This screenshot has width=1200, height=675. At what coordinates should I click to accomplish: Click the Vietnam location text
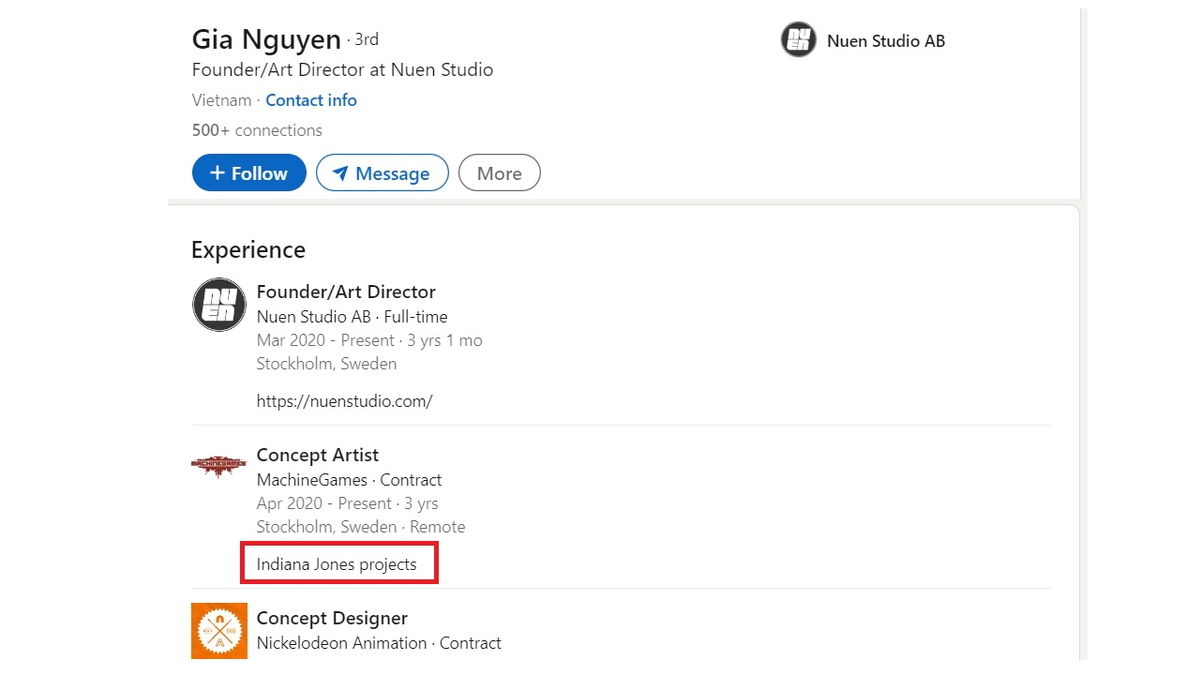[221, 100]
